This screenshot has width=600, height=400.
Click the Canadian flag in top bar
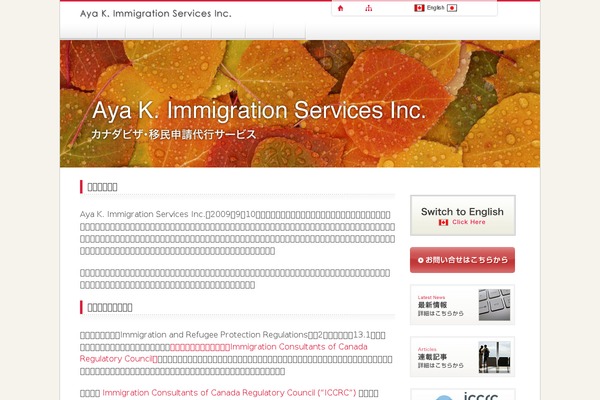[x=419, y=8]
